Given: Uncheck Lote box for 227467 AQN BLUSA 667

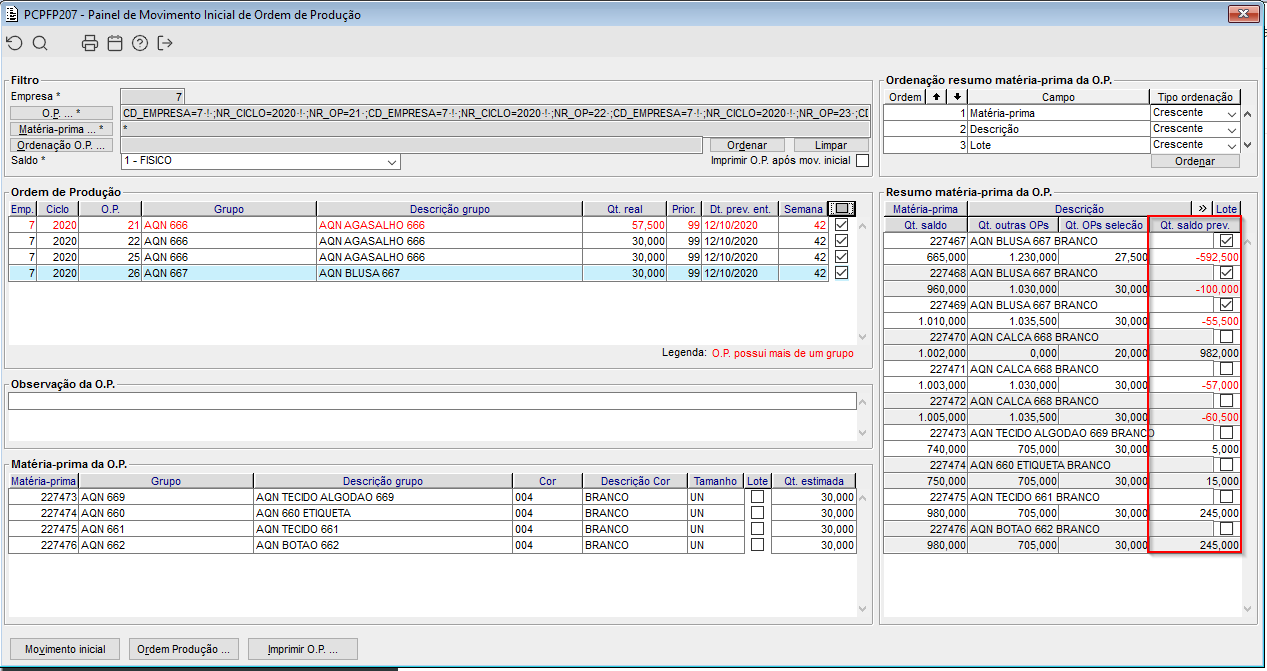Looking at the screenshot, I should [1226, 241].
